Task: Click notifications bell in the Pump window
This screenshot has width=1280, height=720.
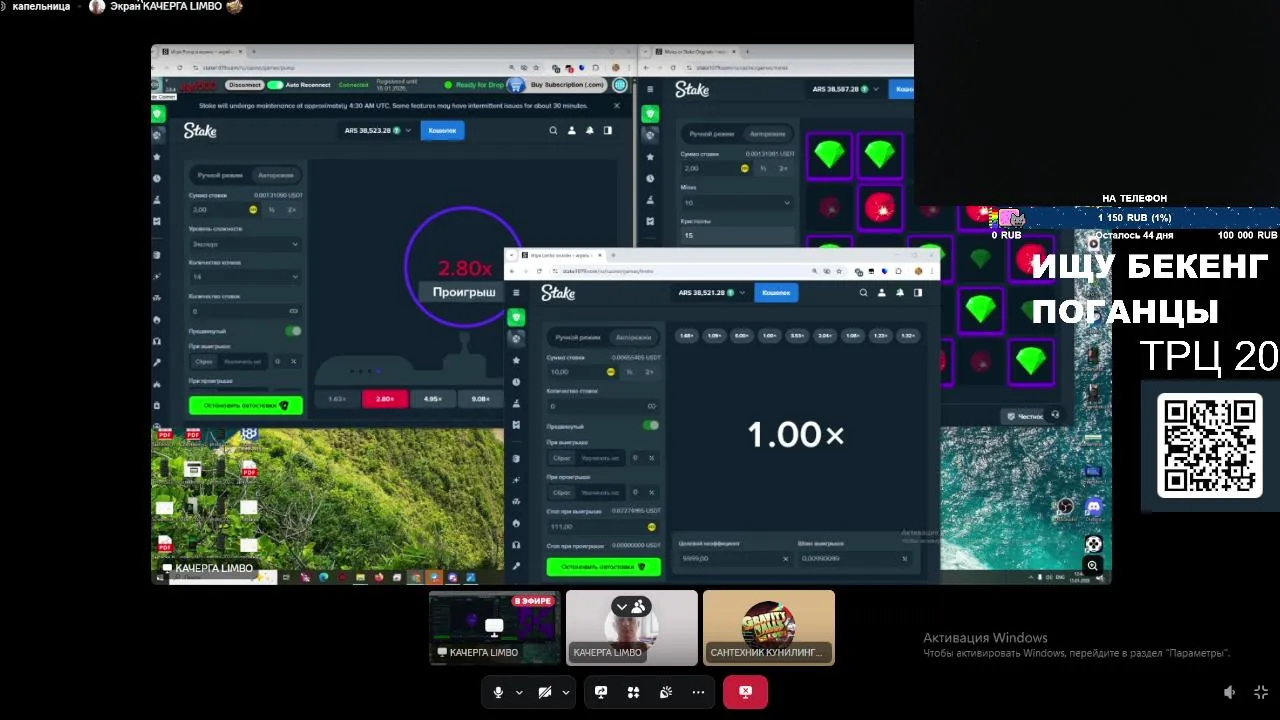Action: 589,130
